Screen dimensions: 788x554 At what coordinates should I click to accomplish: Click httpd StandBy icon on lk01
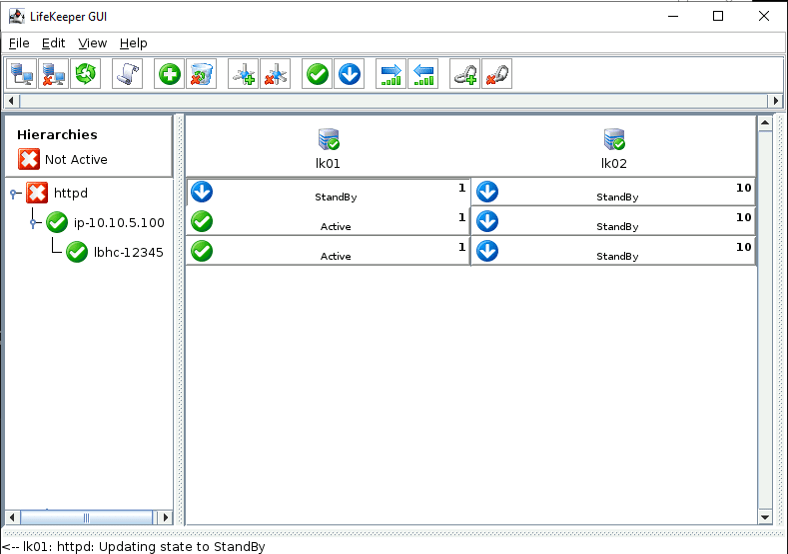pos(202,192)
